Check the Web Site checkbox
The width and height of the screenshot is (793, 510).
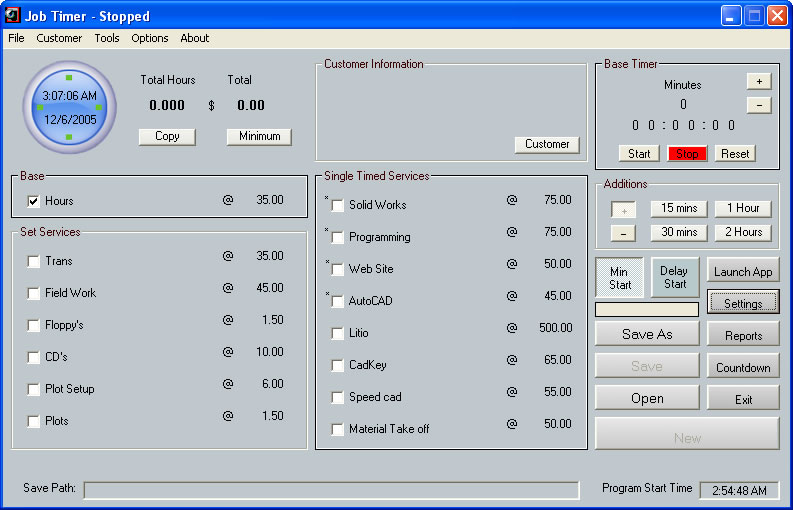click(337, 270)
